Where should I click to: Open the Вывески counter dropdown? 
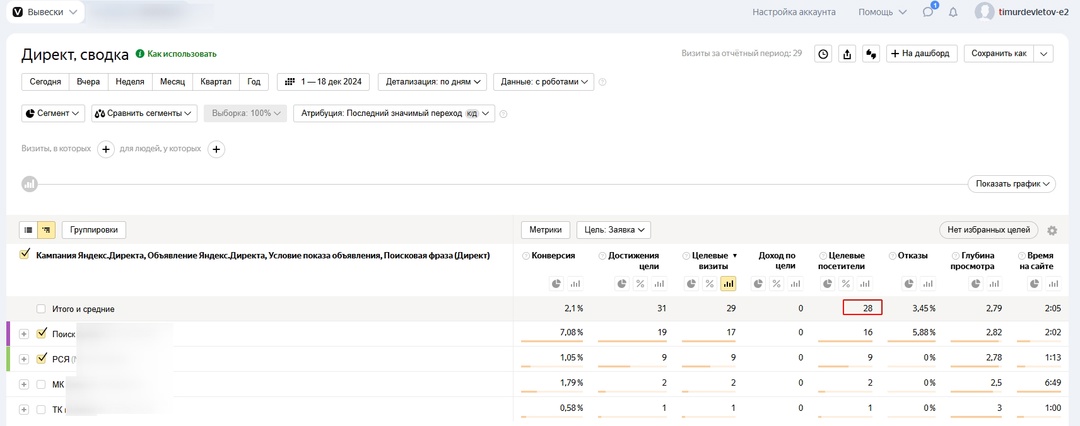pos(45,12)
